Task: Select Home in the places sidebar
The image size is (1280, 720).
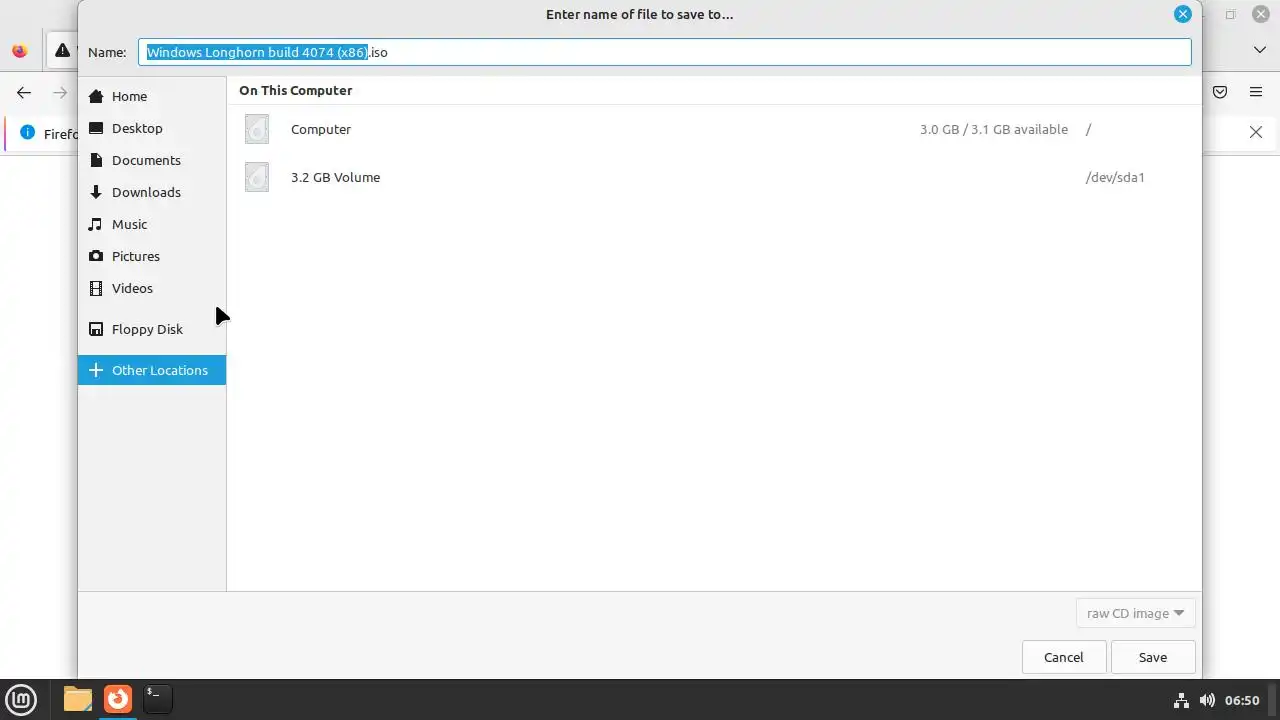Action: coord(152,96)
